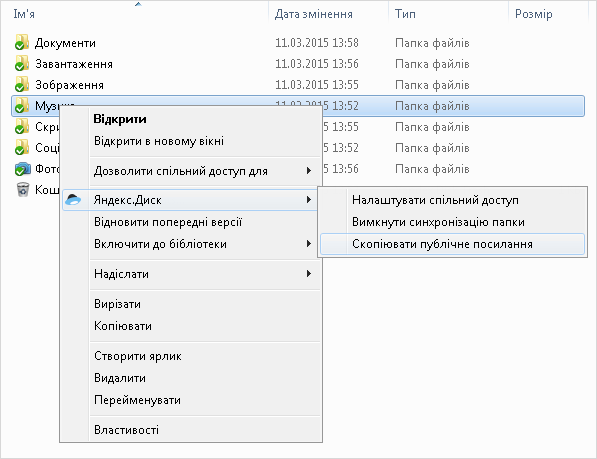Click the Зображення folder icon
597x459 pixels.
[x=22, y=84]
